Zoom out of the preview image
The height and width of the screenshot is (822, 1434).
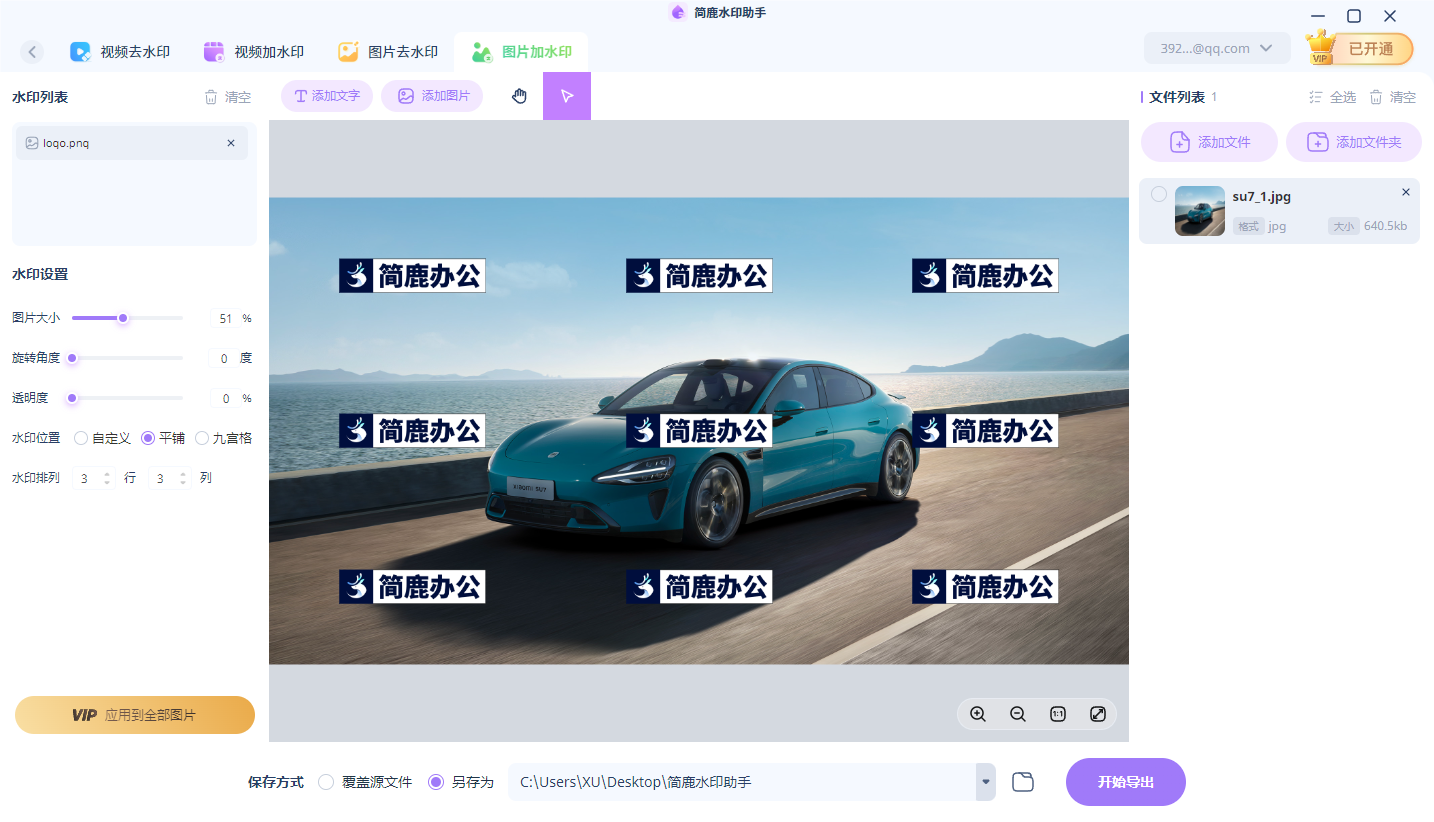pos(1017,714)
